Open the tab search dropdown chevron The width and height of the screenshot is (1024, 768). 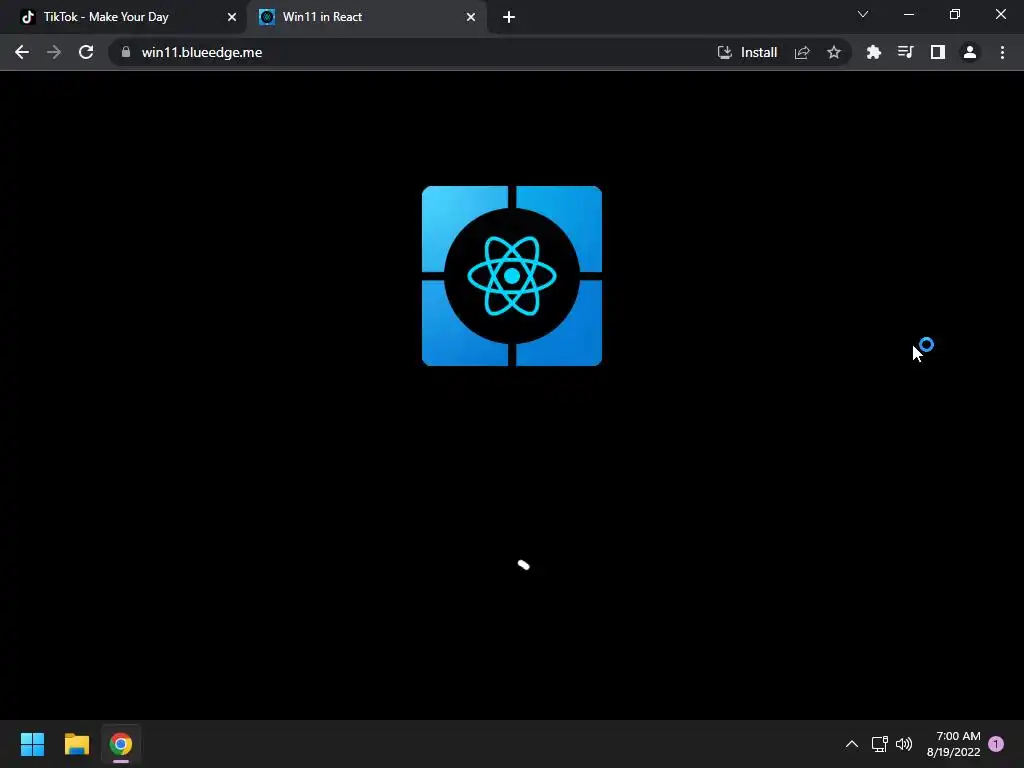tap(863, 14)
